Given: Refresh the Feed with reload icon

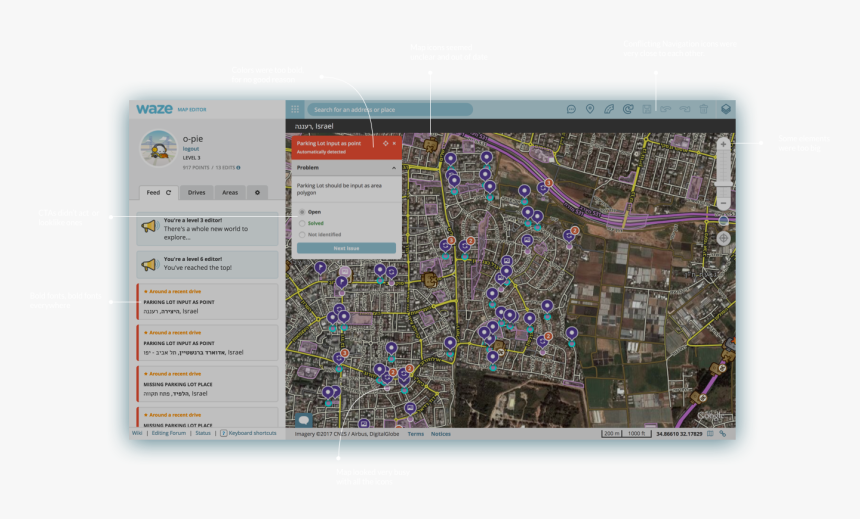Looking at the screenshot, I should [168, 193].
